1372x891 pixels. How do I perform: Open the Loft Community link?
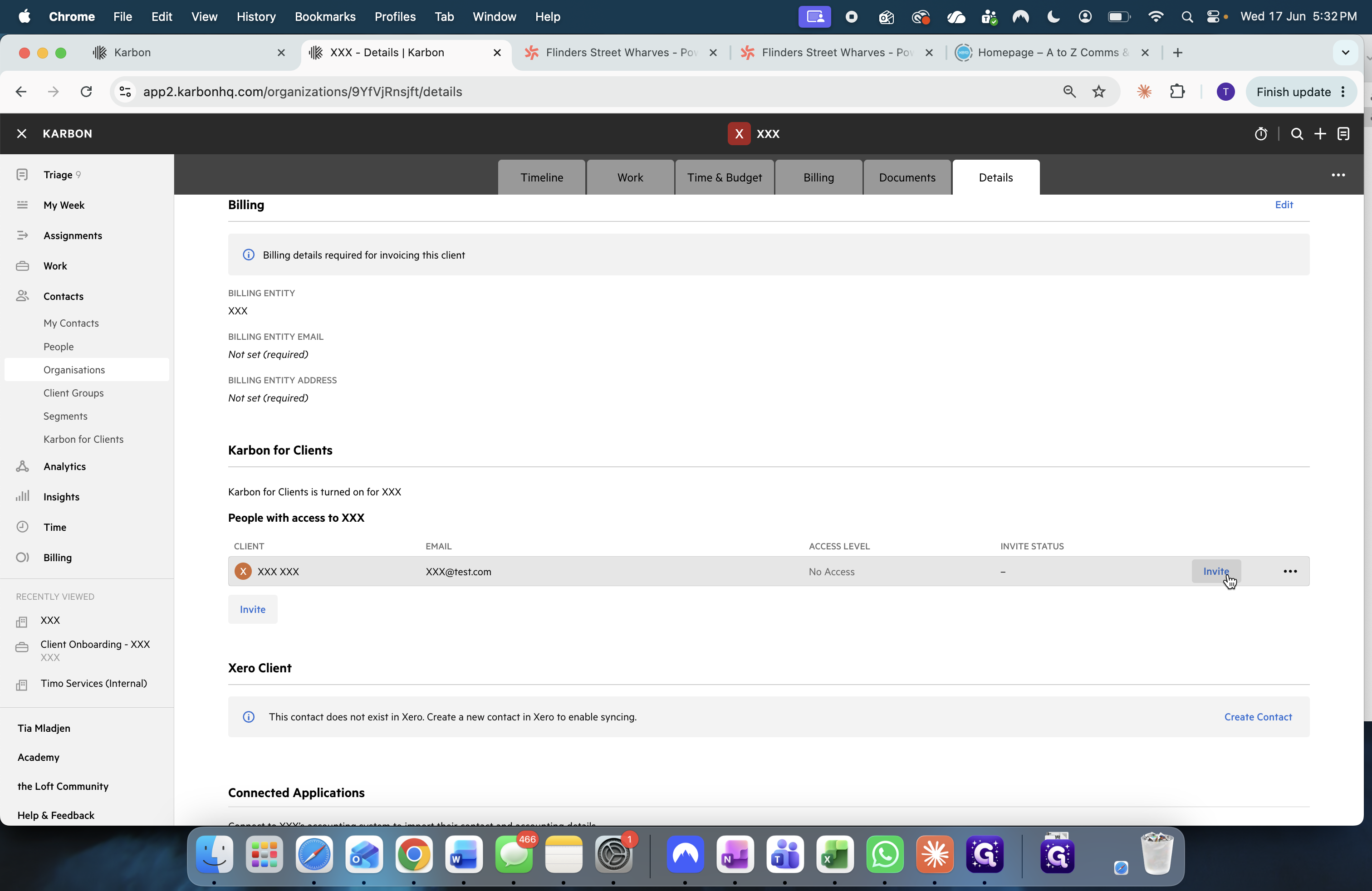[x=63, y=786]
